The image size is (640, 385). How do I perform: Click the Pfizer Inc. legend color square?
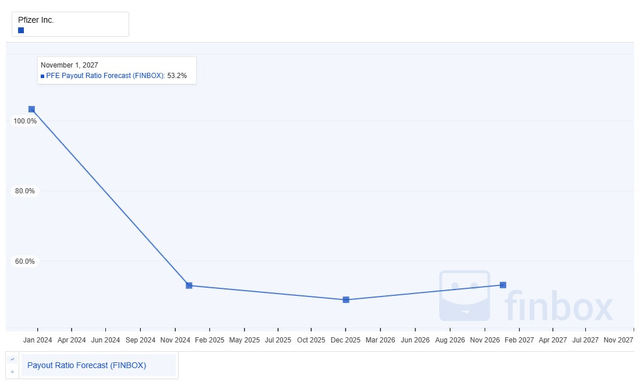pos(21,30)
